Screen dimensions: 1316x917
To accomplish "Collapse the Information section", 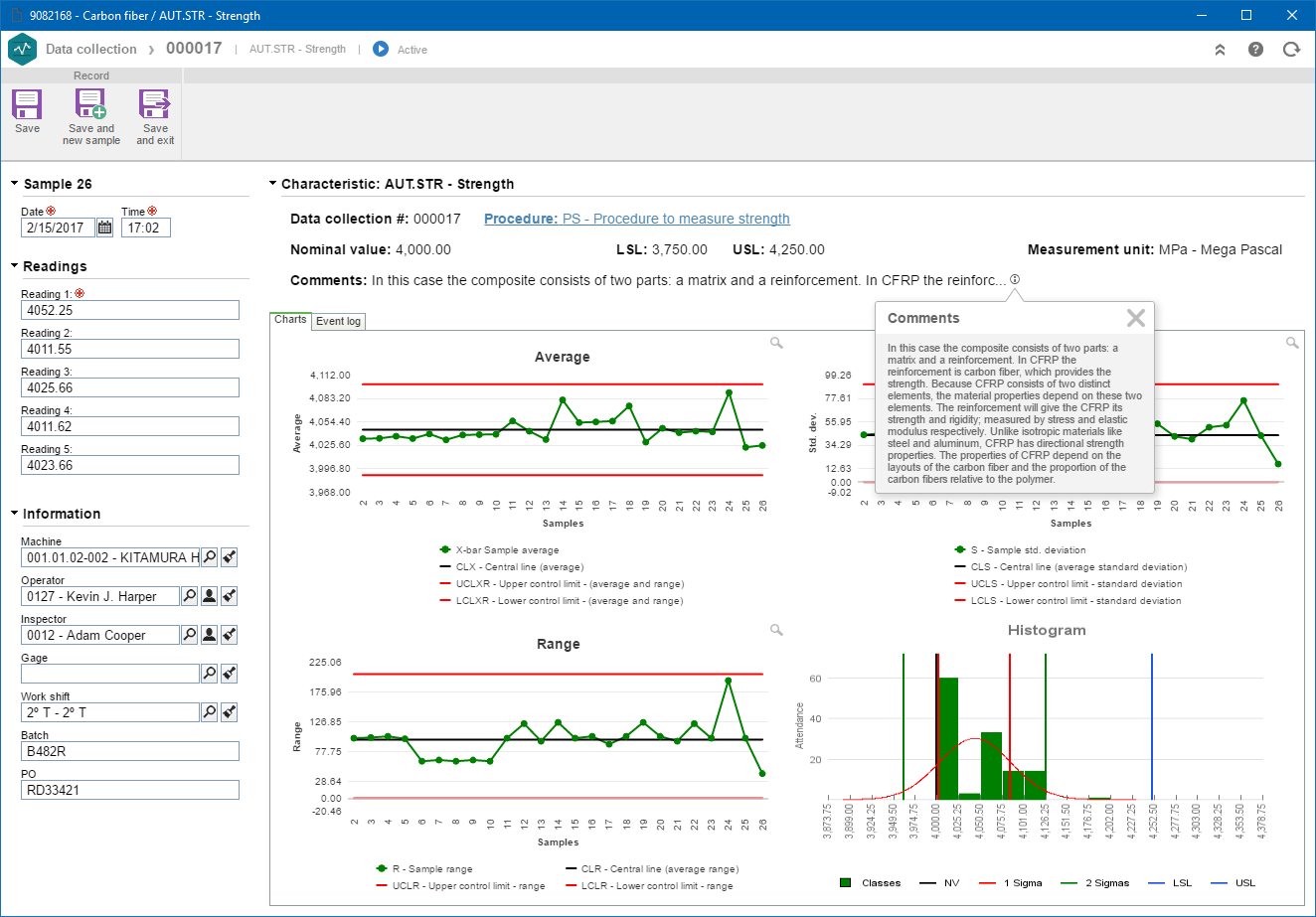I will click(15, 514).
